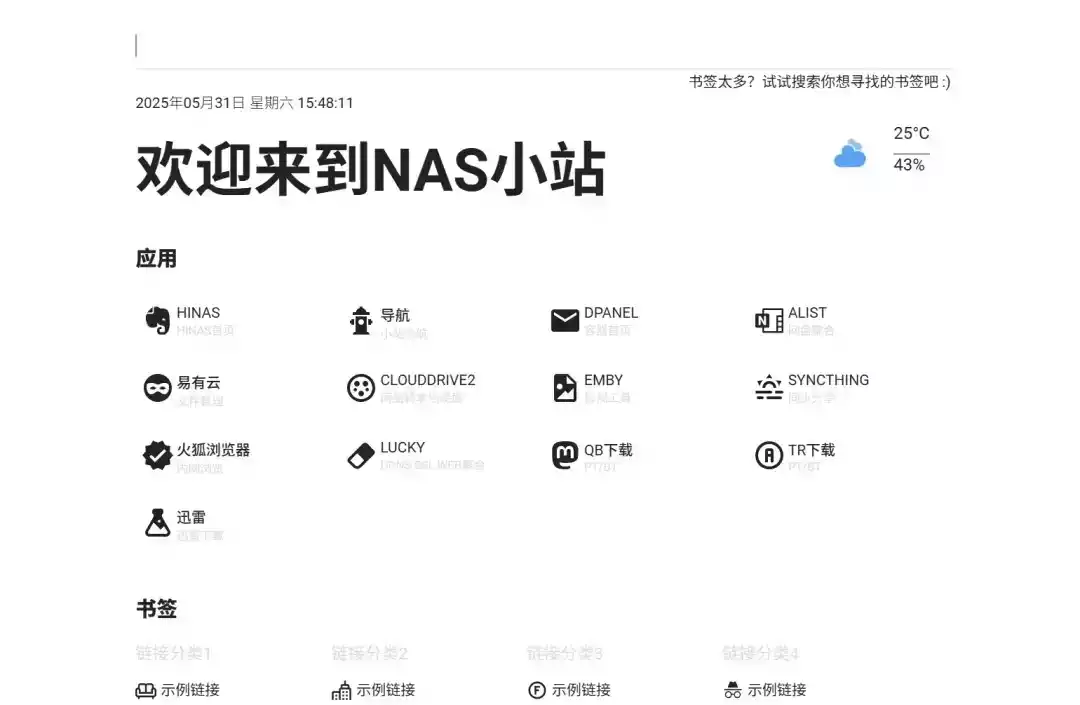Click the SYNCTHING sunrise icon
Screen dimensions: 1080x705
point(769,388)
